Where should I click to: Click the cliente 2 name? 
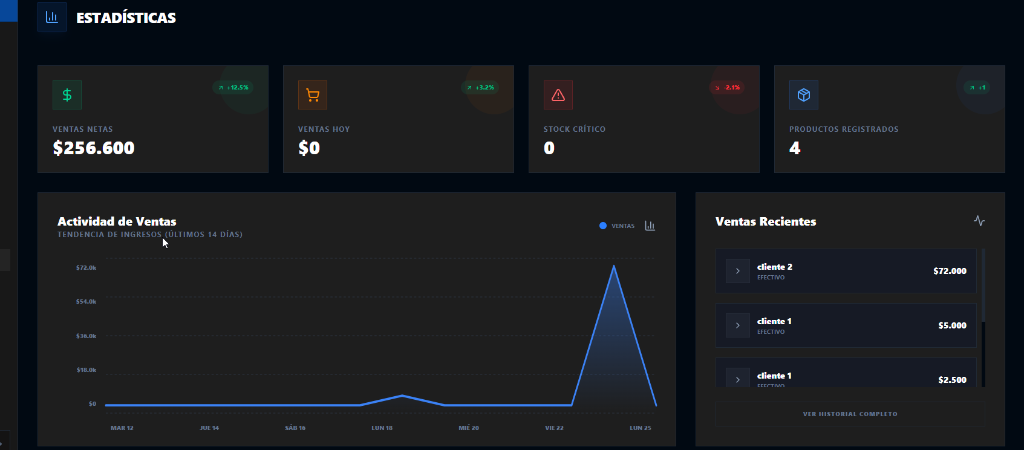pos(775,267)
